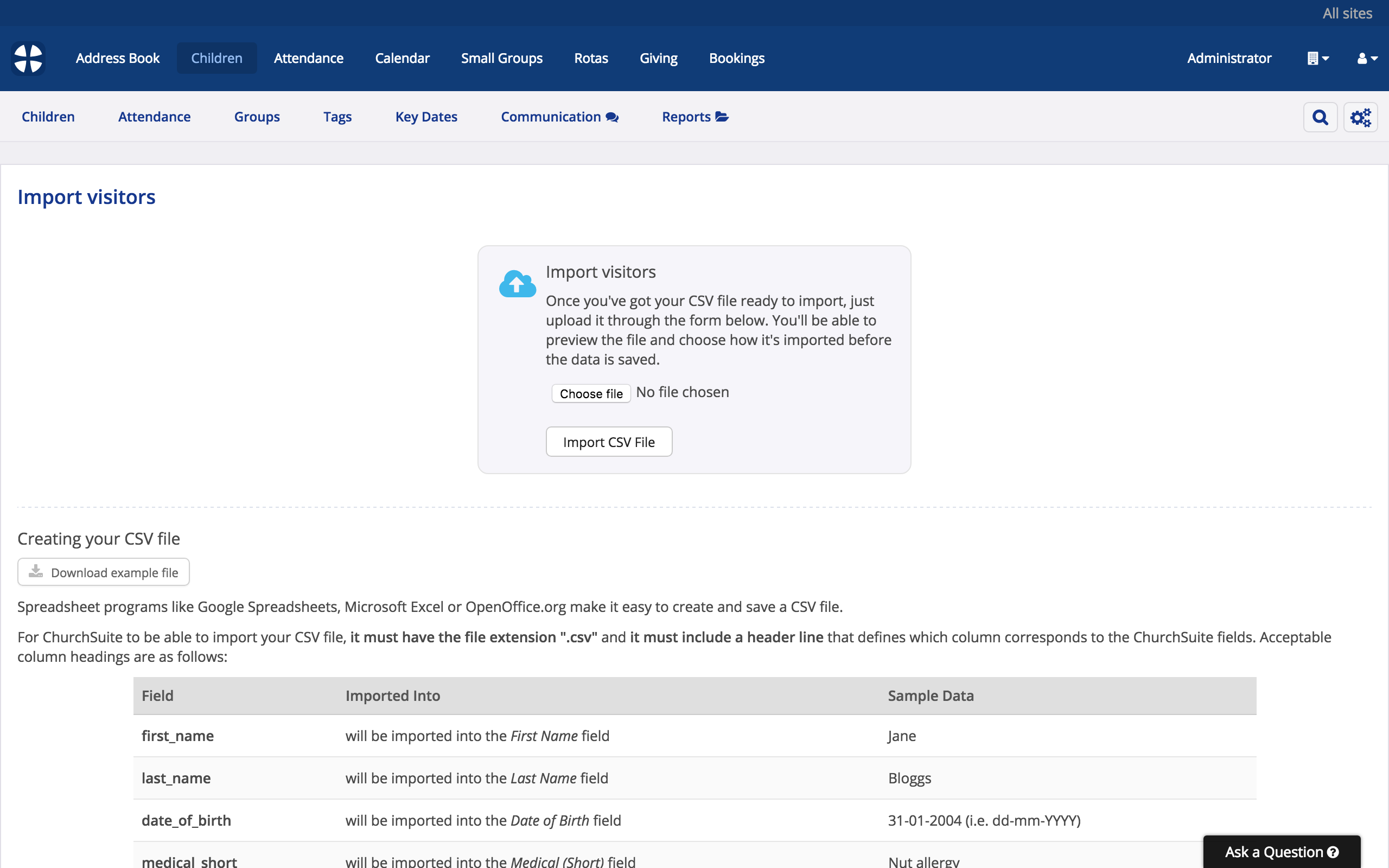Open the Small Groups module
1389x868 pixels.
pyautogui.click(x=502, y=59)
